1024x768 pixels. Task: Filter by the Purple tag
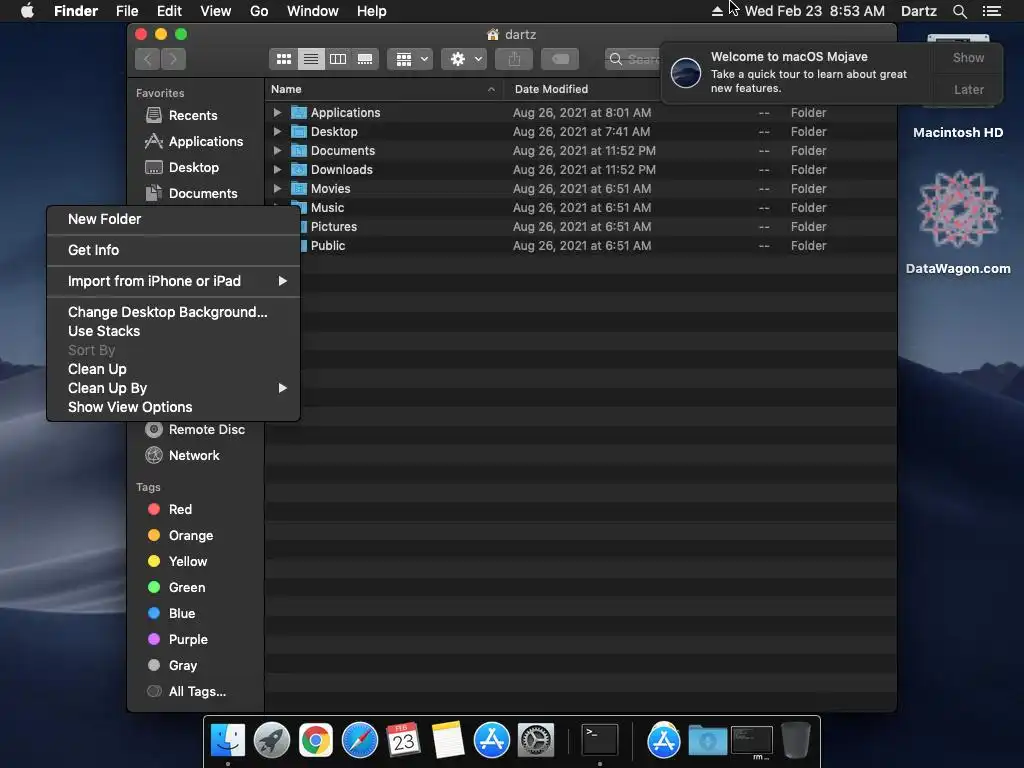[177, 640]
